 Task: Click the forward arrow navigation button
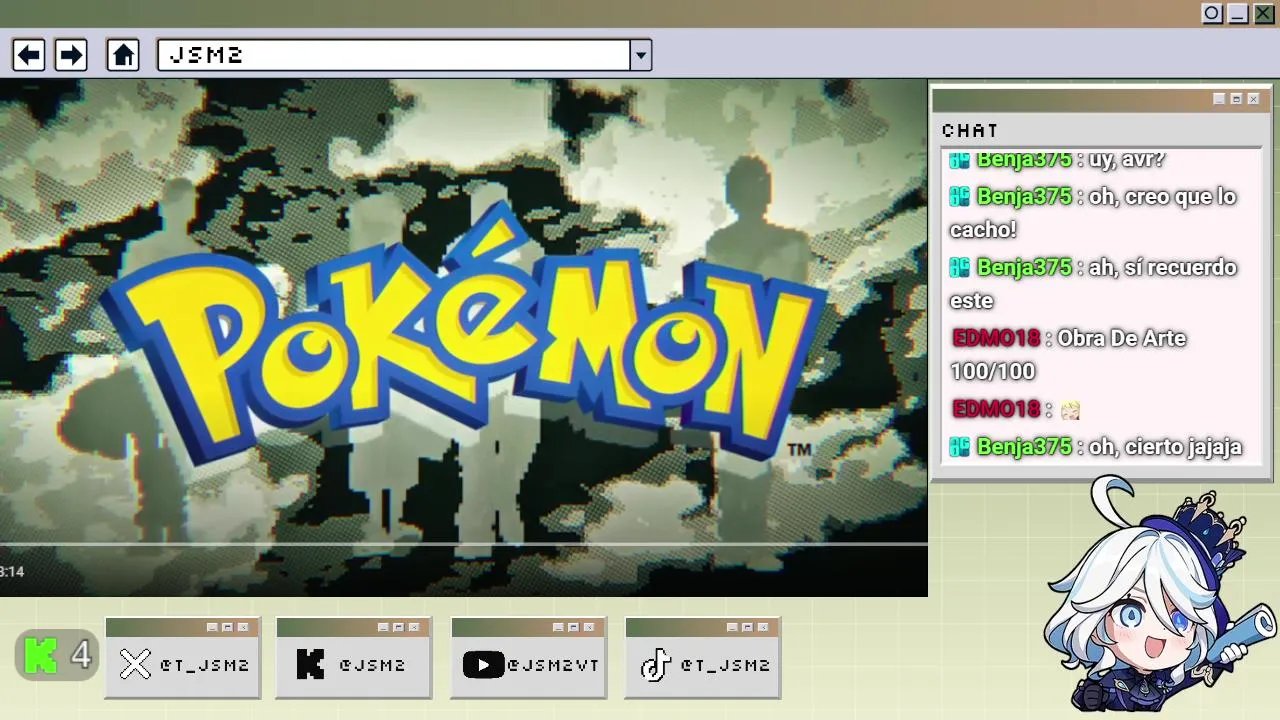click(70, 55)
